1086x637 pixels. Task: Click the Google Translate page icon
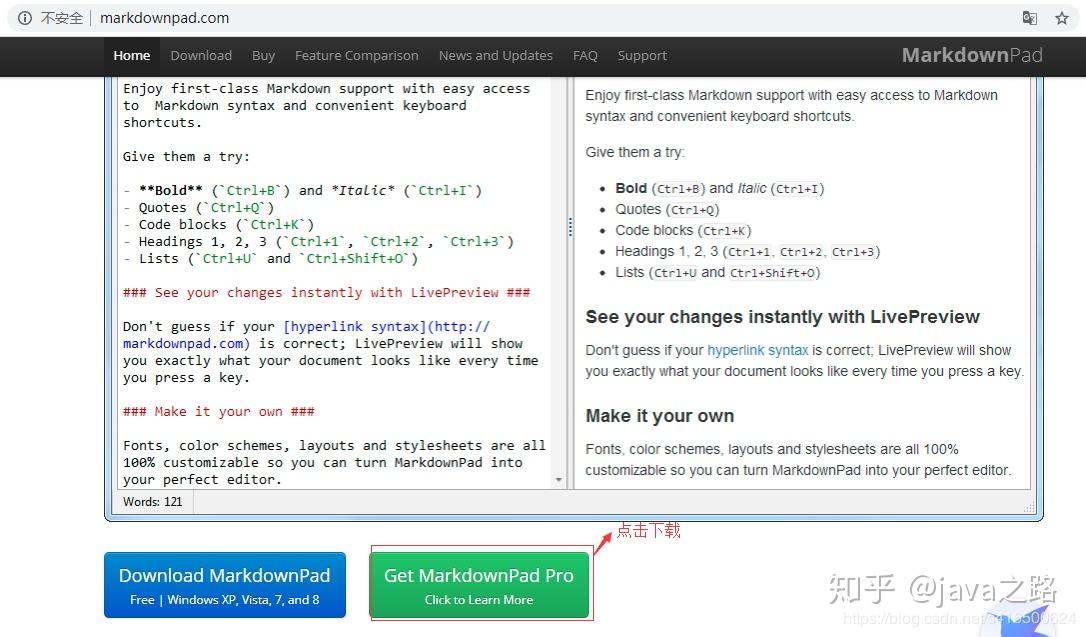[x=1030, y=17]
